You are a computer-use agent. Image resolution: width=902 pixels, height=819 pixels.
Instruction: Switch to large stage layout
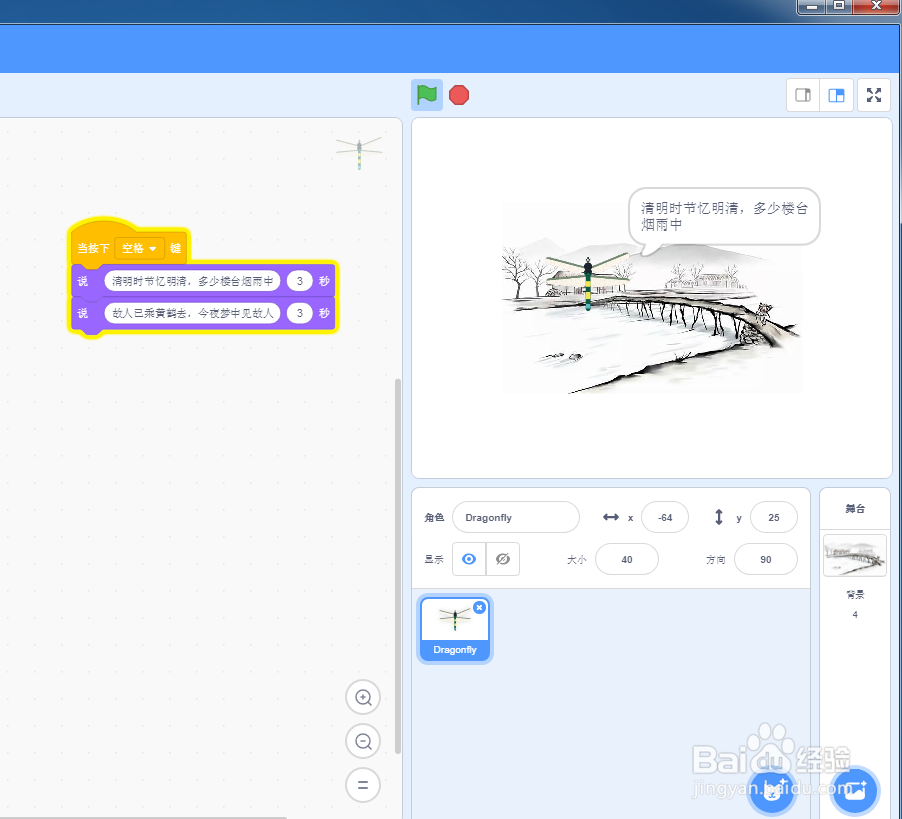(836, 95)
